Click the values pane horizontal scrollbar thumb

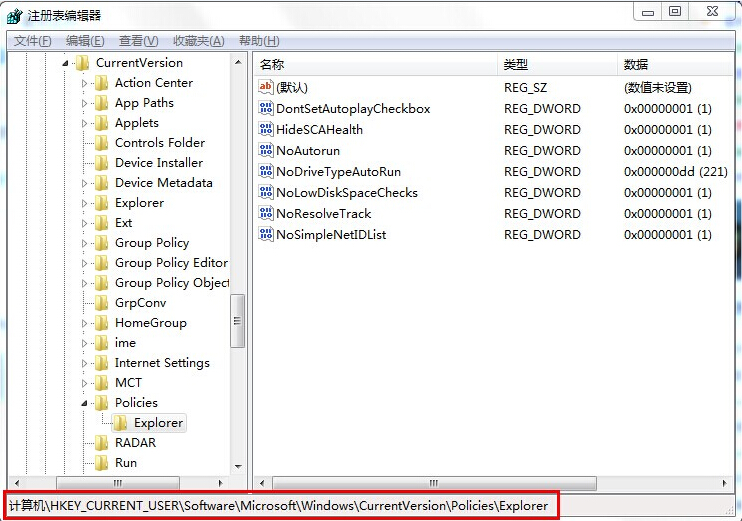pyautogui.click(x=432, y=482)
